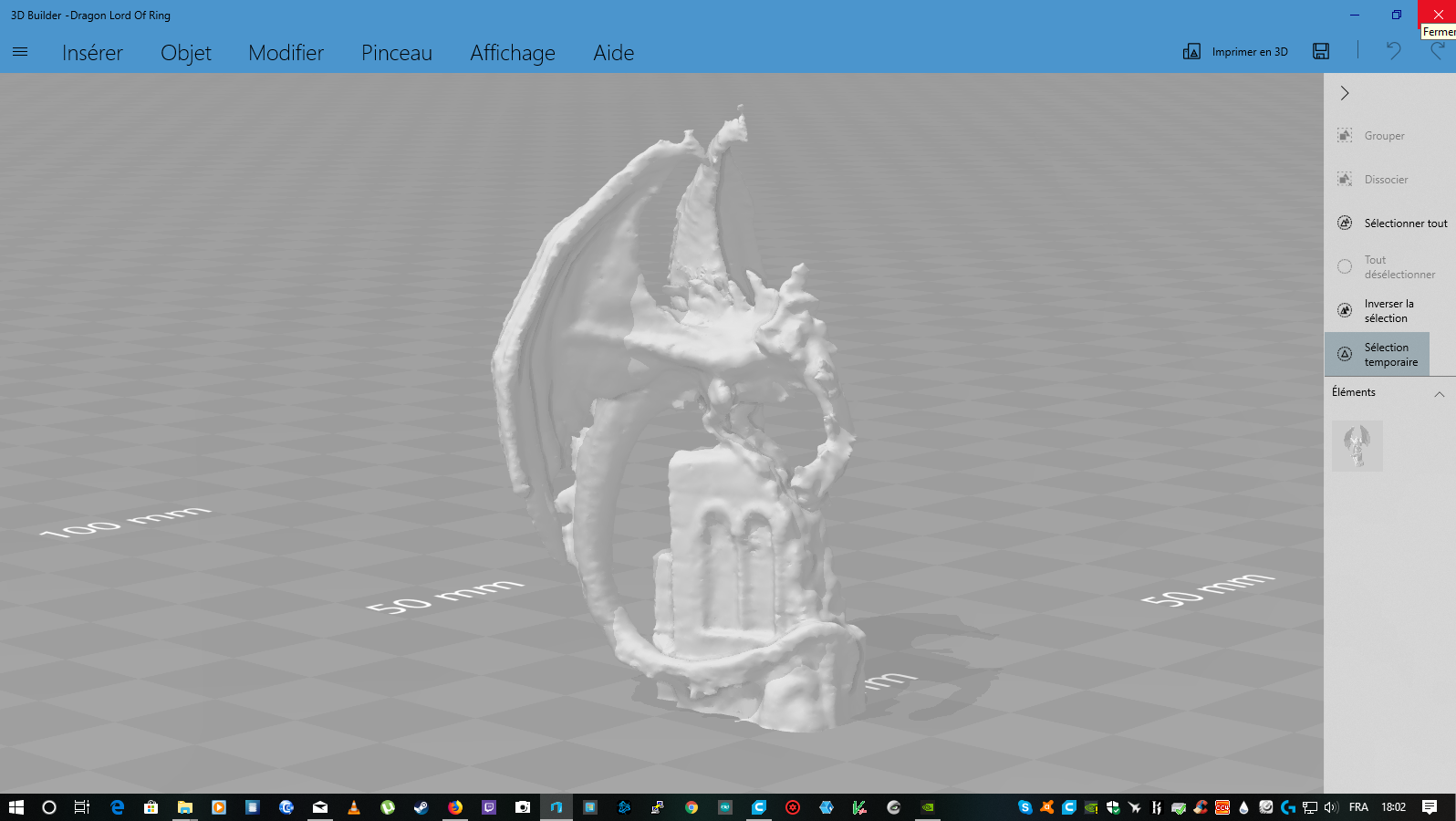Click the 3D Builder taskbar icon
Screen dimensions: 1456x821
(556, 807)
